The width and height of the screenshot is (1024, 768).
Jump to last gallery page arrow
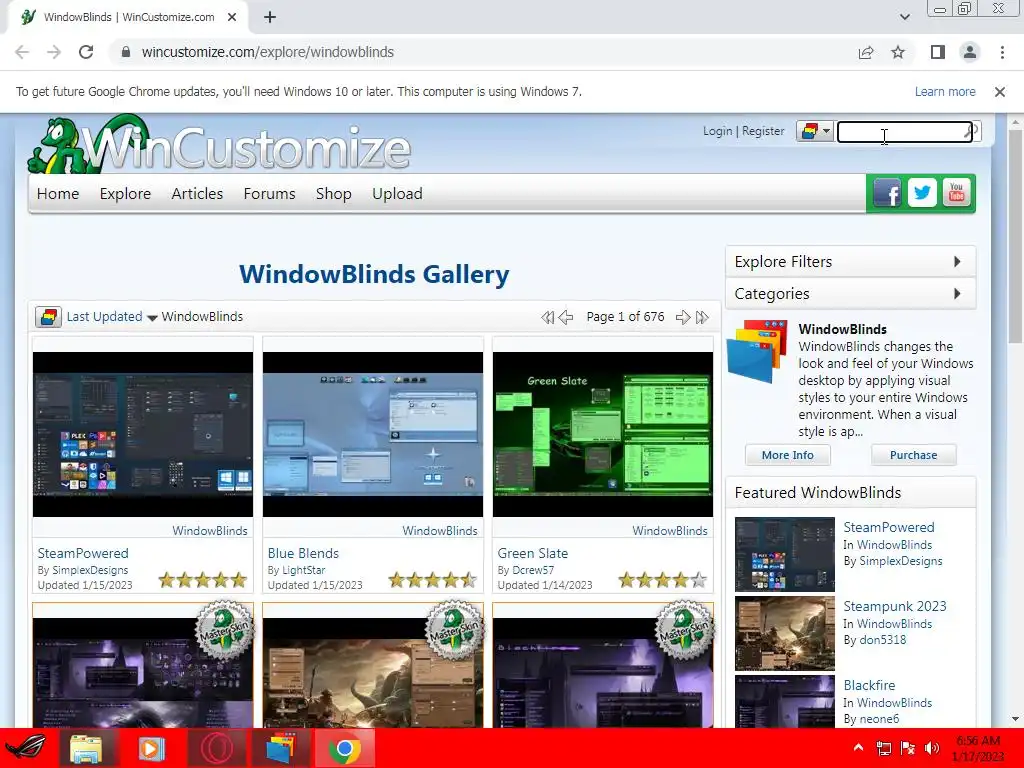coord(702,317)
